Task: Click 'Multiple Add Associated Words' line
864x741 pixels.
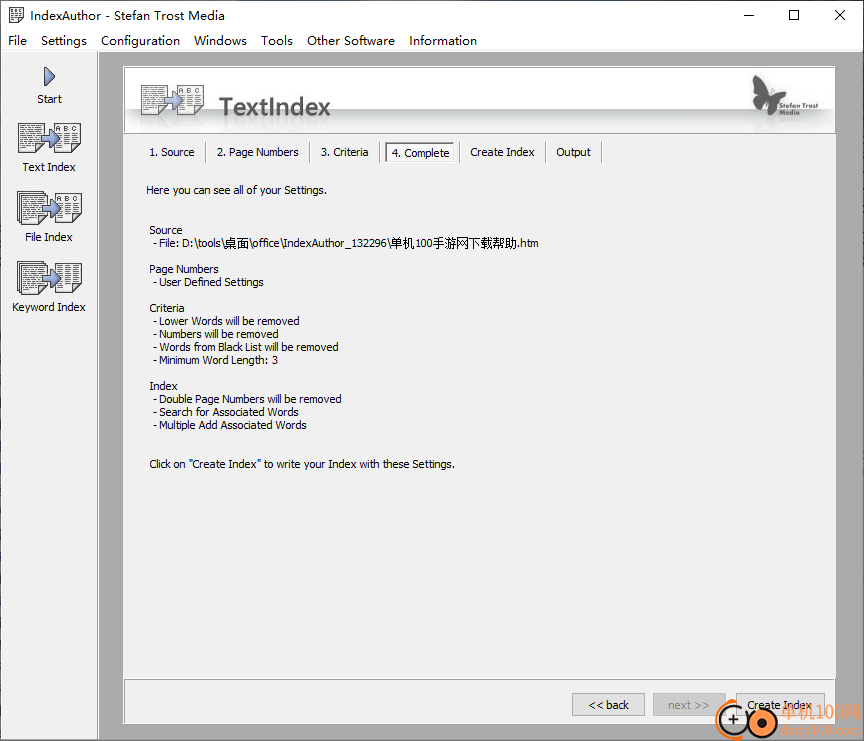Action: tap(230, 425)
